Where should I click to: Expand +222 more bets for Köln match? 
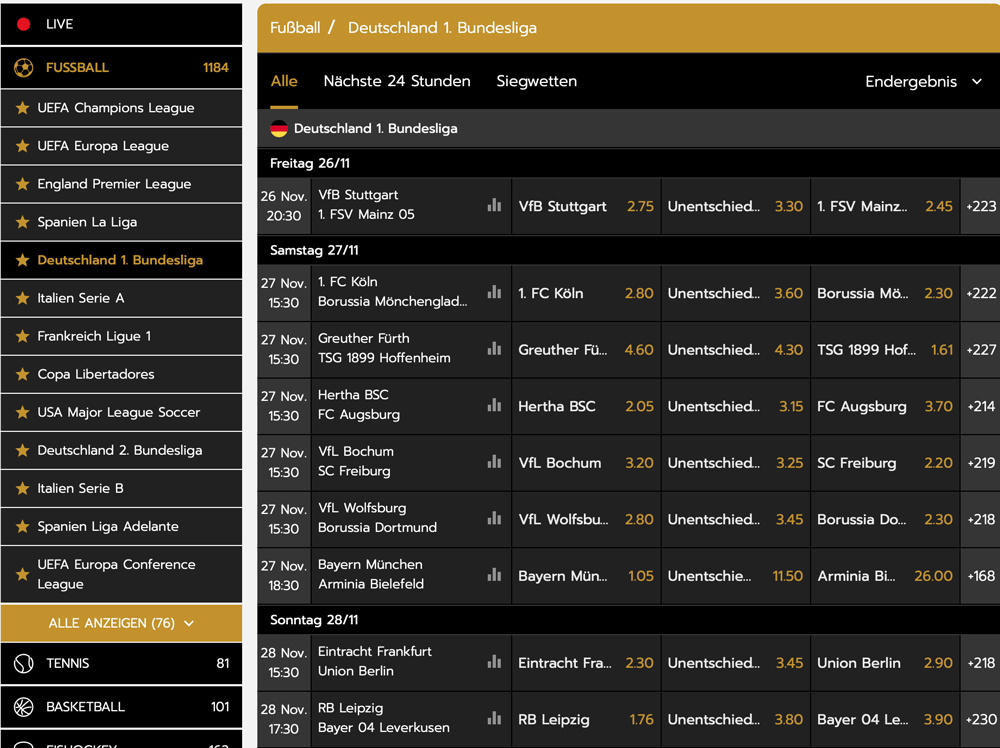[x=980, y=293]
